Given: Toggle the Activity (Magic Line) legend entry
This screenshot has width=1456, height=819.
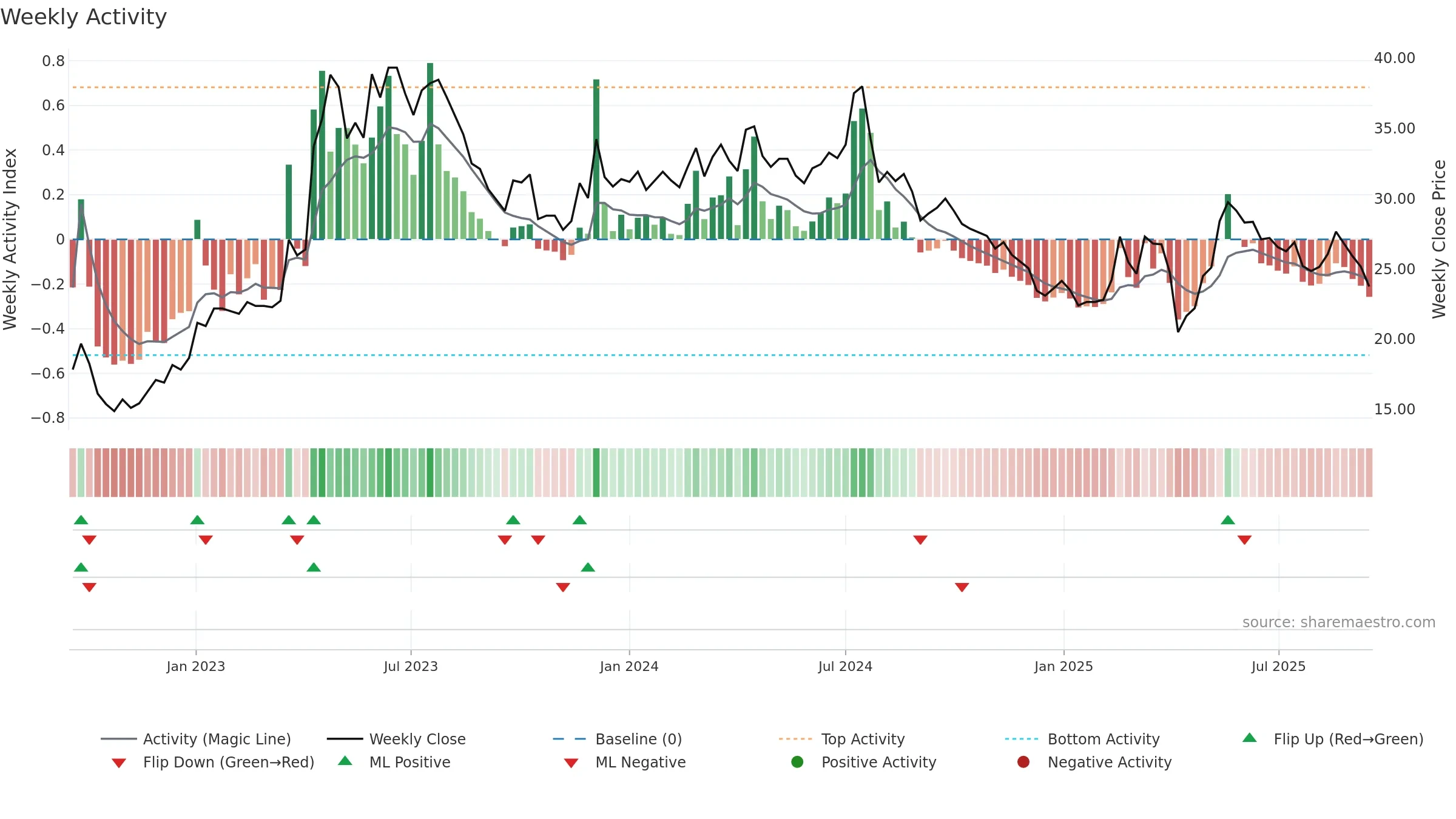Looking at the screenshot, I should tap(196, 739).
